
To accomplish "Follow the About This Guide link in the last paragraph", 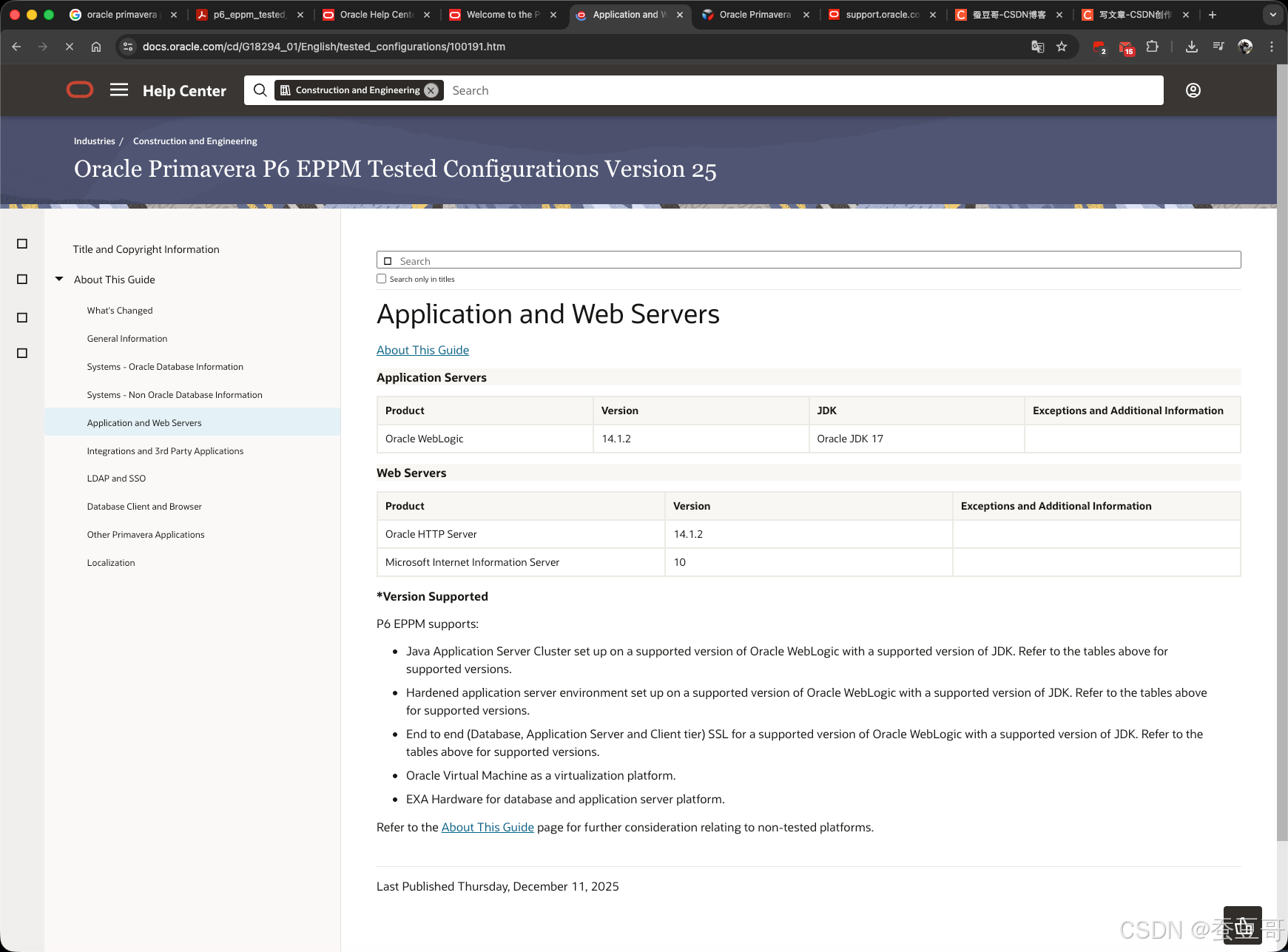I will click(x=488, y=828).
